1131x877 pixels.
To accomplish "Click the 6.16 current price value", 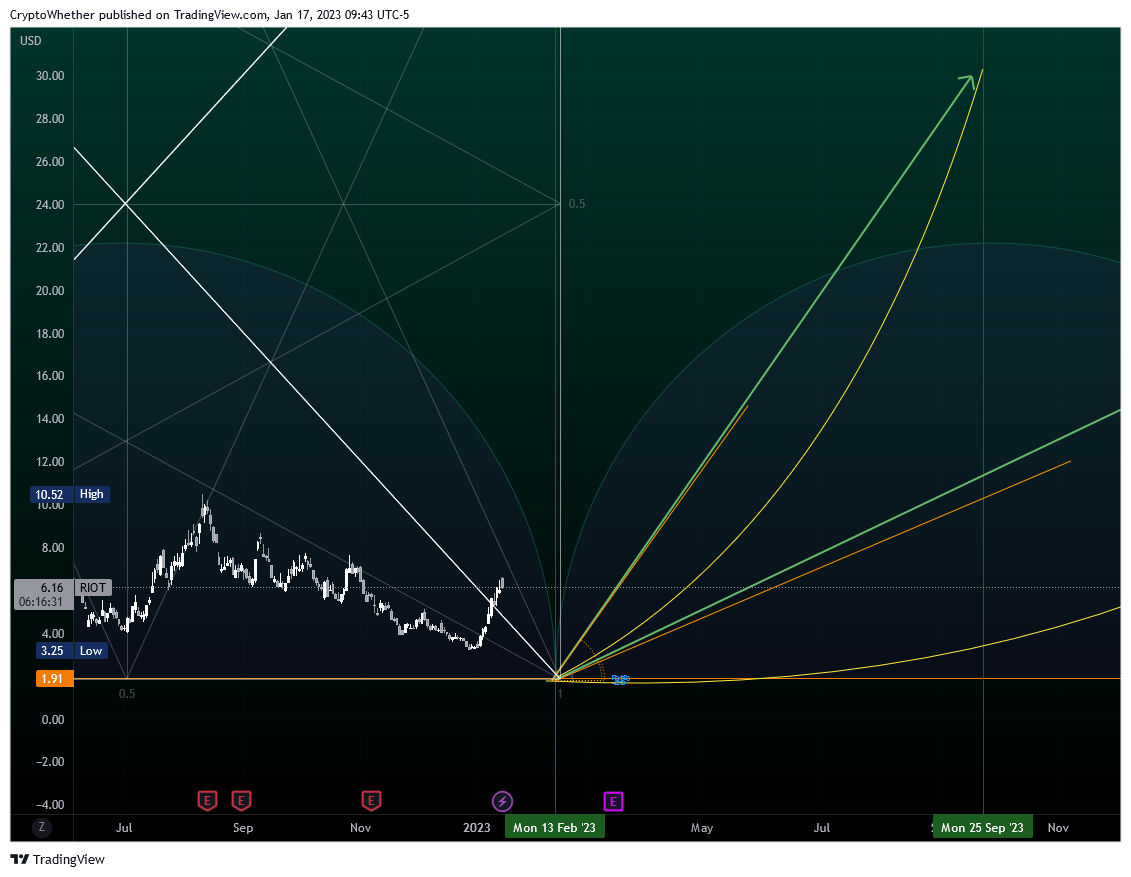I will pyautogui.click(x=52, y=588).
